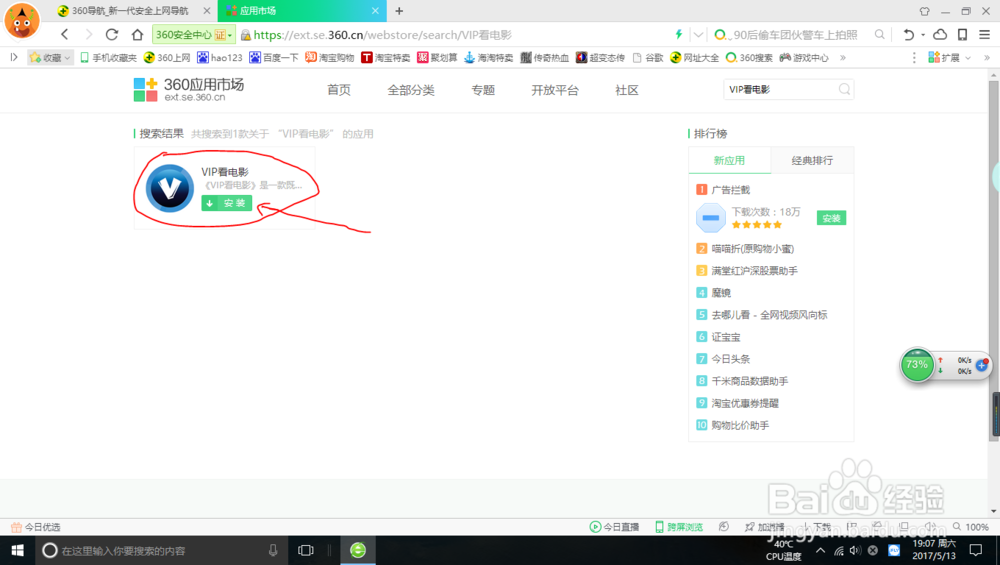Click the lightning speed-mode icon in address bar
The height and width of the screenshot is (565, 1000).
(679, 34)
